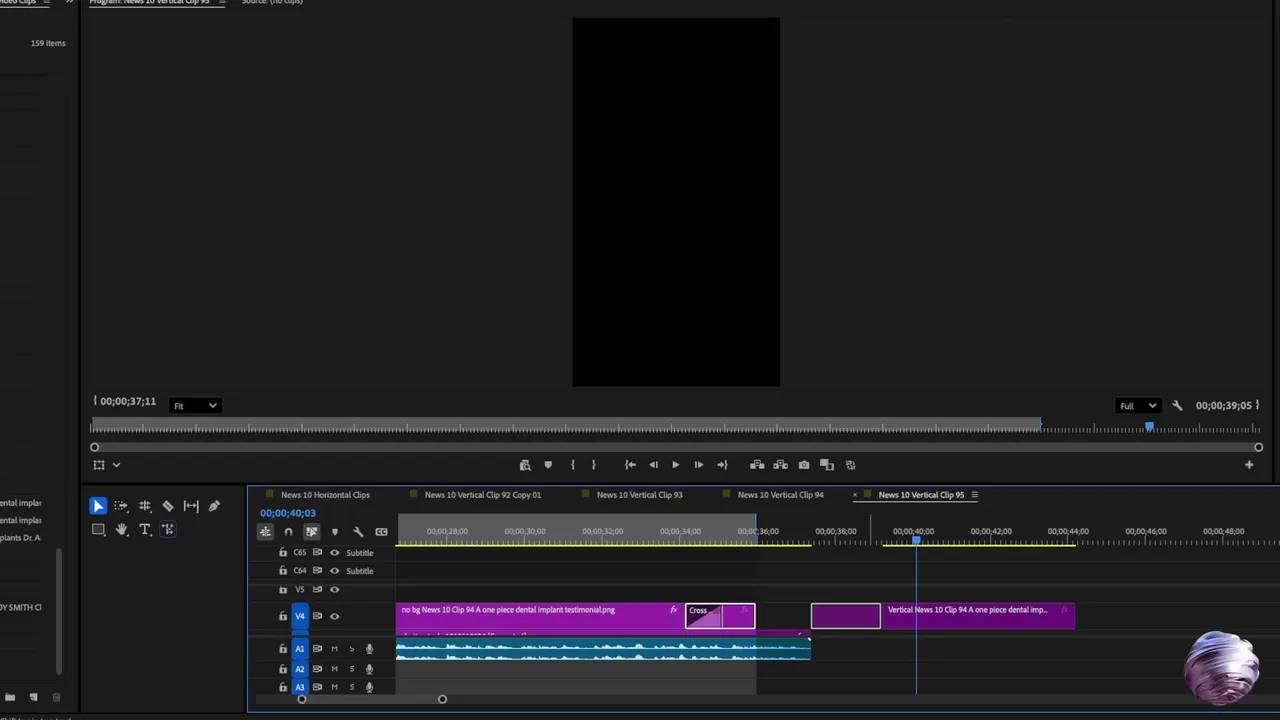Open News 10 Vertical Clip 95 panel menu
This screenshot has width=1280, height=720.
click(974, 495)
